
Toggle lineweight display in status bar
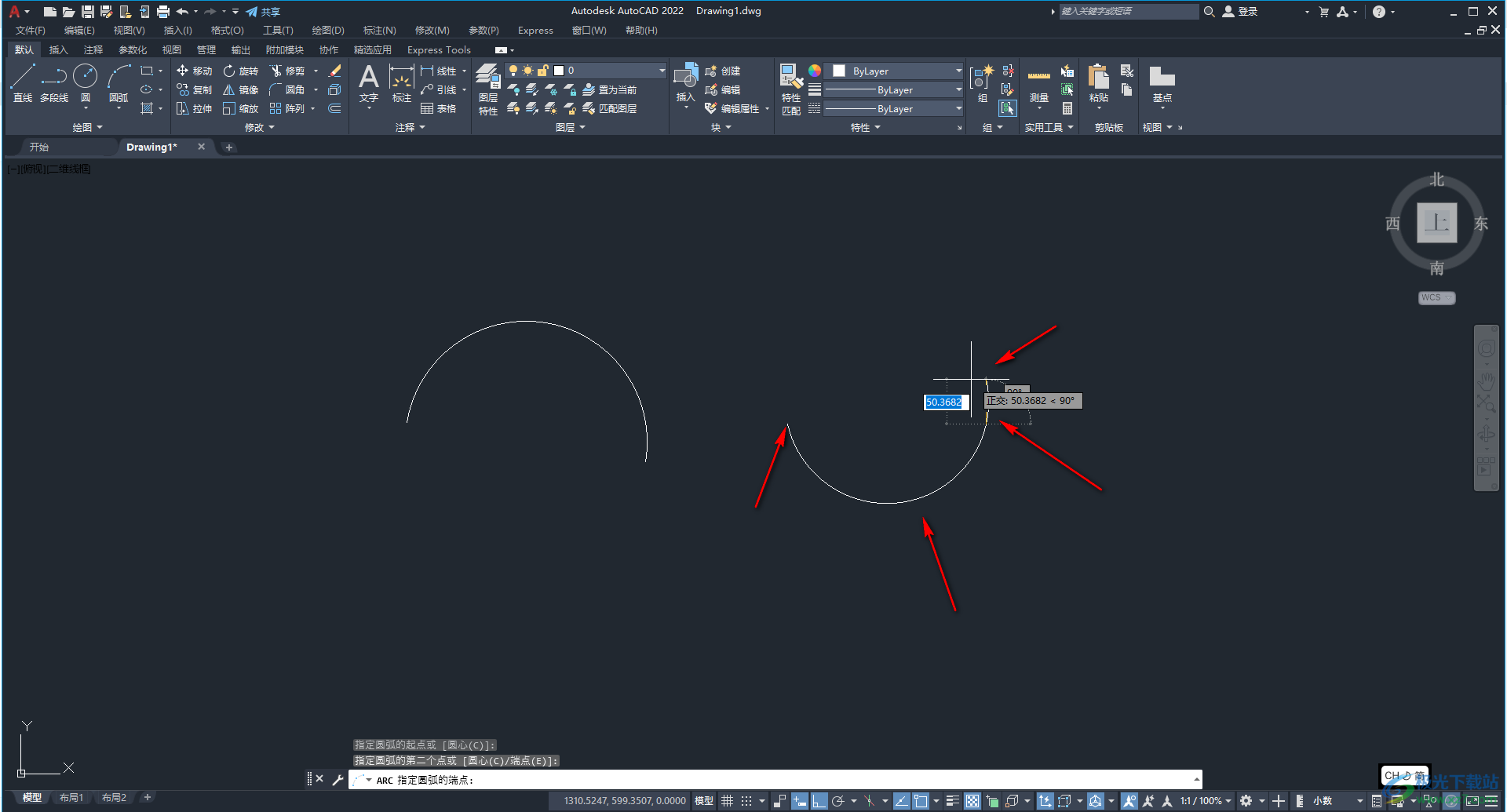(952, 801)
